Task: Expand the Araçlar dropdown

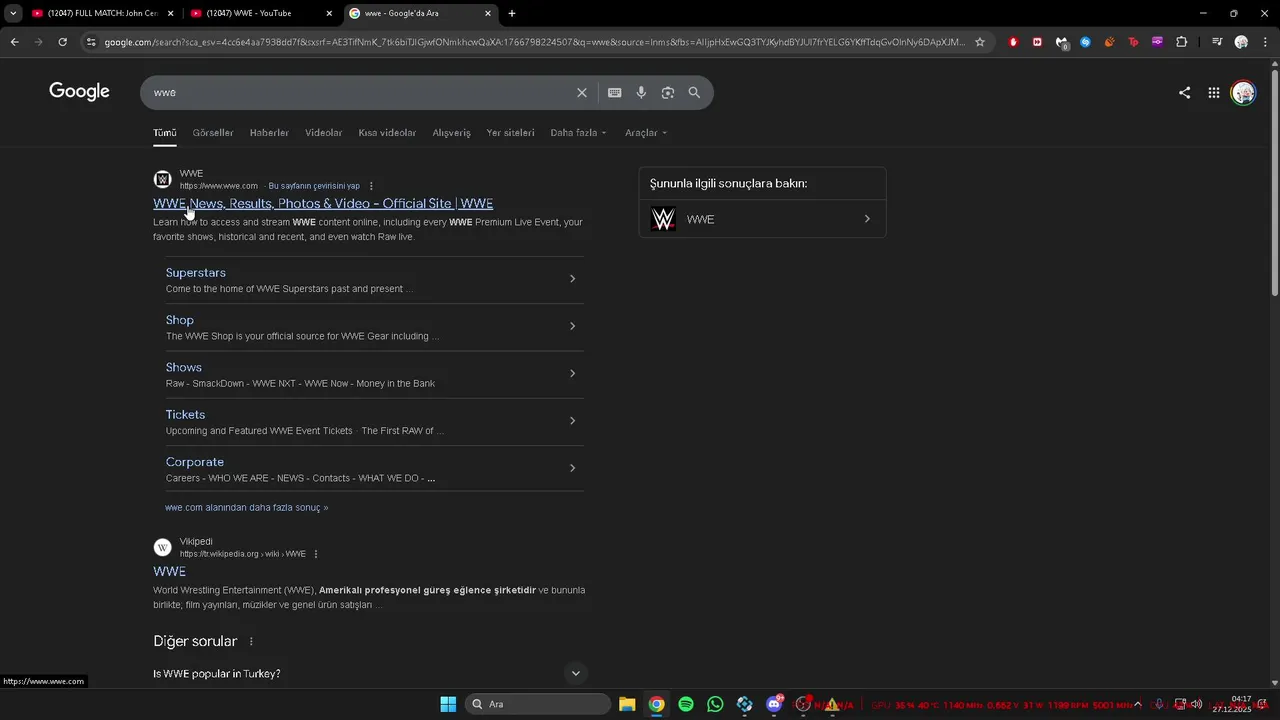Action: pos(646,133)
